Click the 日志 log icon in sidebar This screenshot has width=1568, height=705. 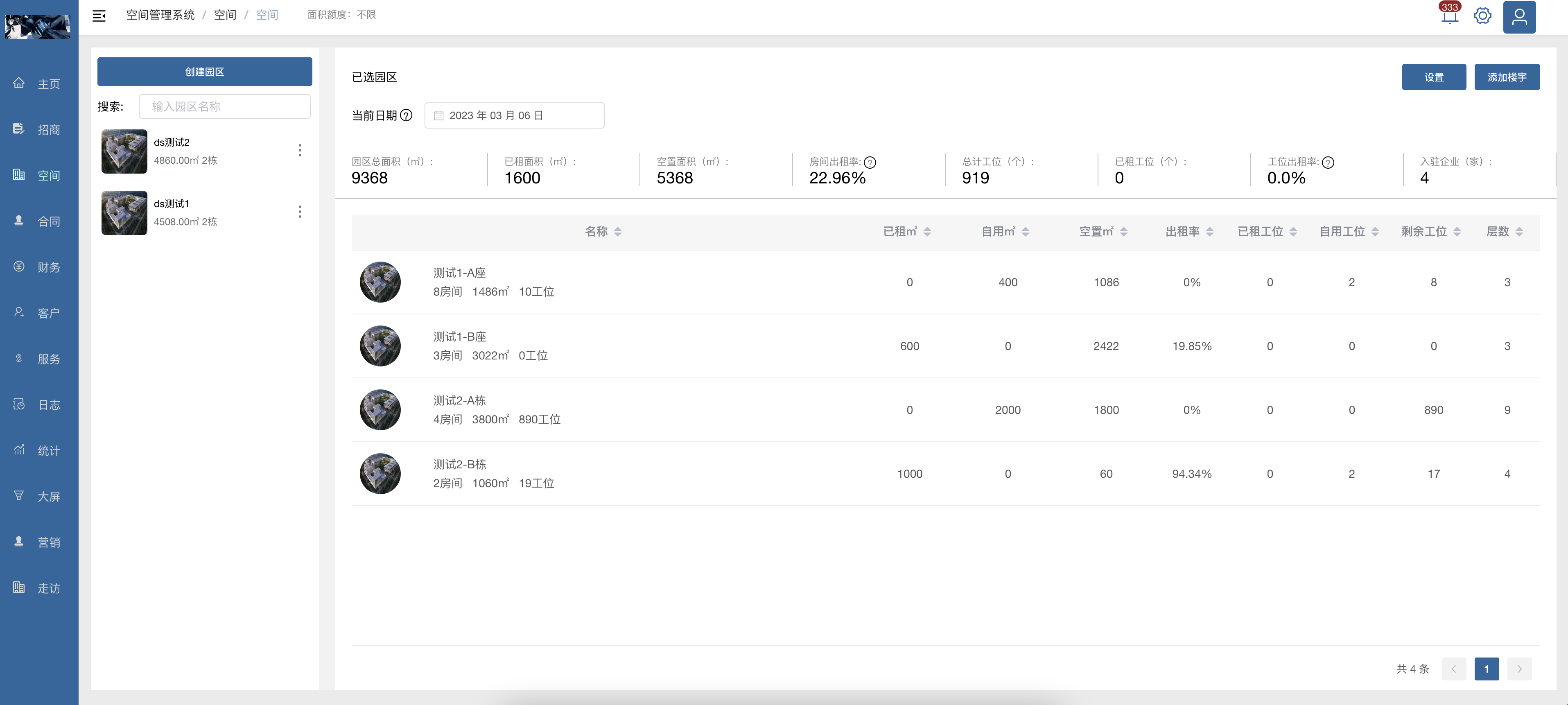(x=19, y=404)
